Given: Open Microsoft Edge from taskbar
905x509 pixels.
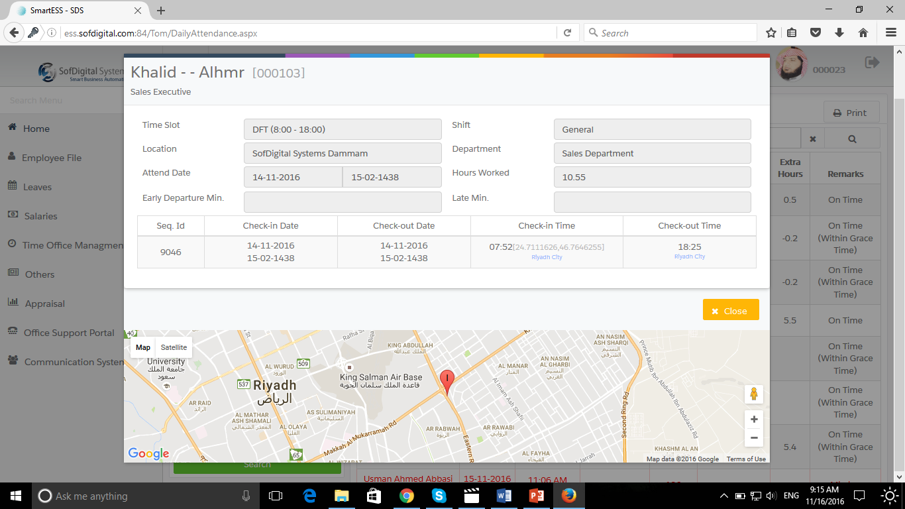Looking at the screenshot, I should [309, 496].
